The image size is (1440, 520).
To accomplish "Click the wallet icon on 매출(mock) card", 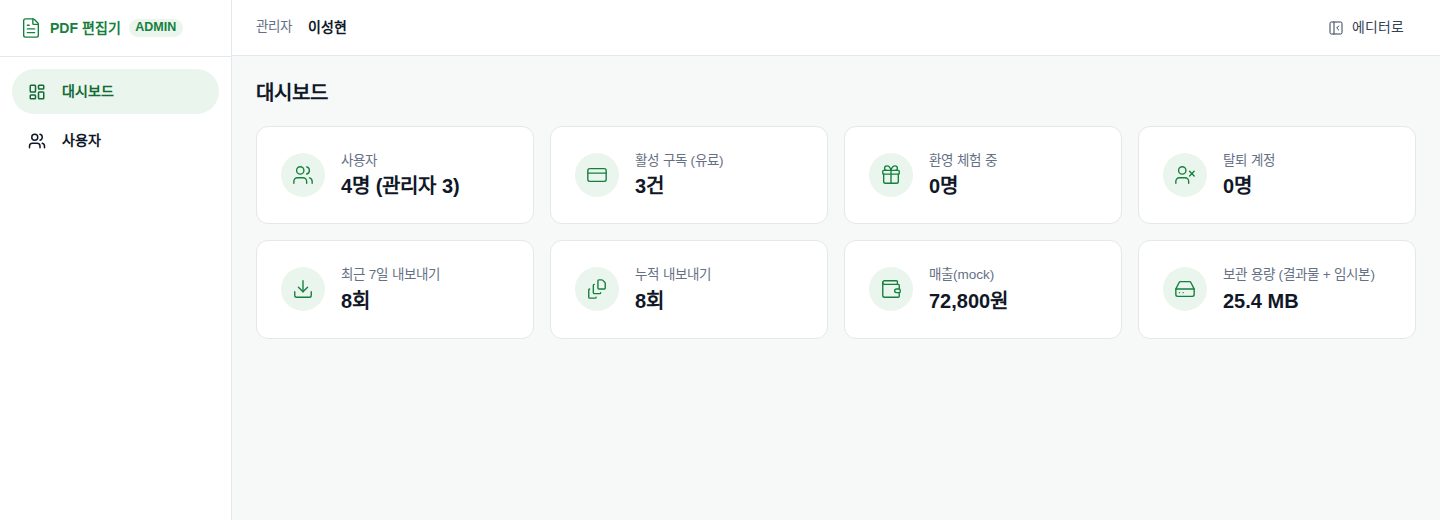I will [x=891, y=289].
